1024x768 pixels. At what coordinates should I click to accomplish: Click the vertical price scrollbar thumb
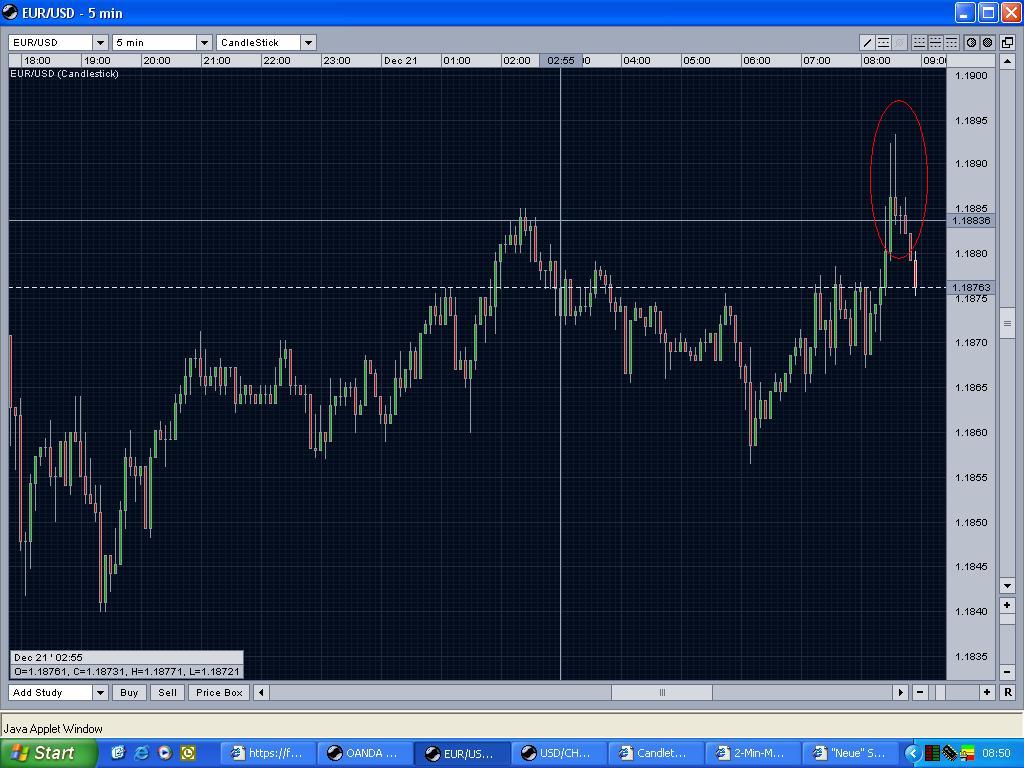click(1007, 324)
